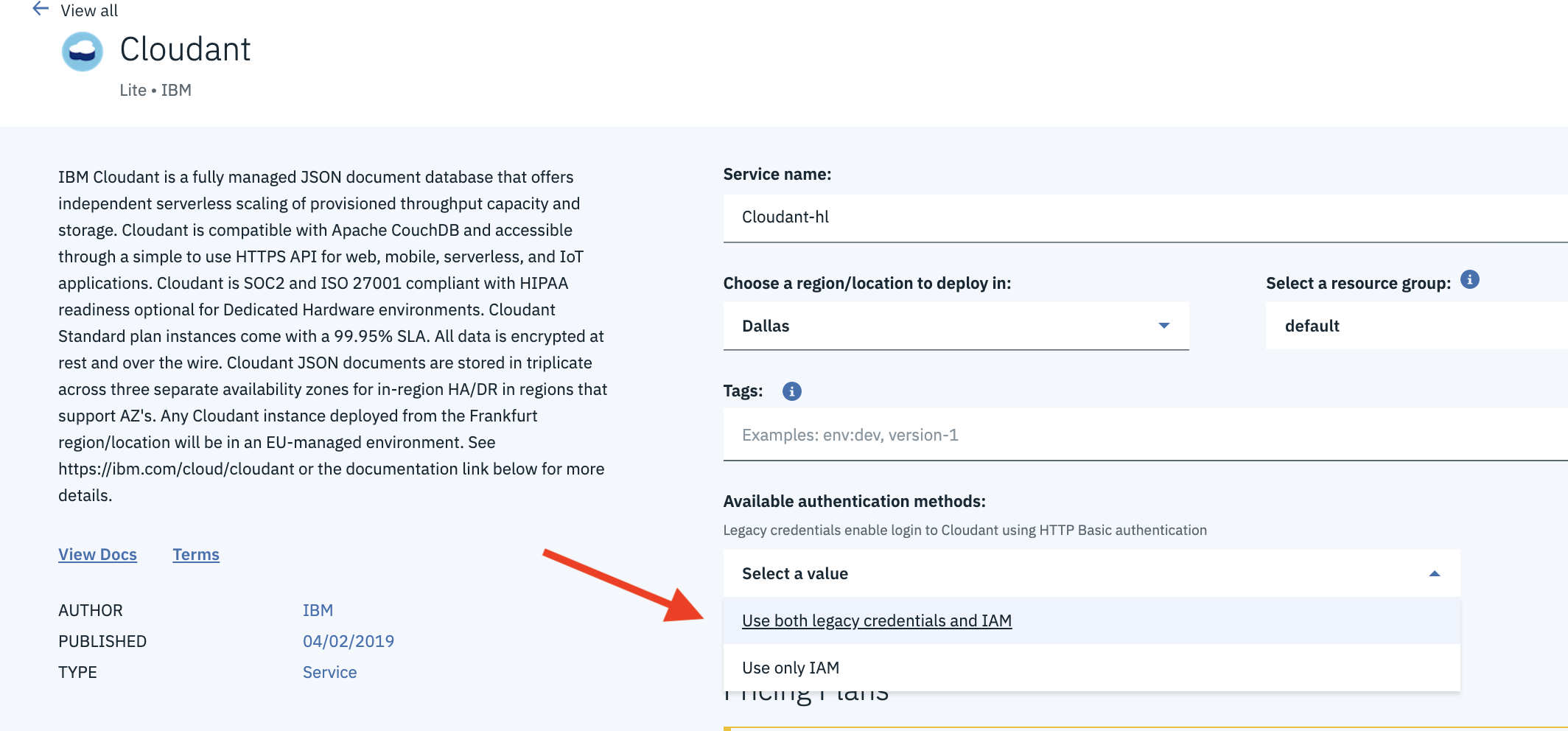This screenshot has width=1568, height=731.
Task: Collapse the Select a value dropdown
Action: coord(1091,573)
